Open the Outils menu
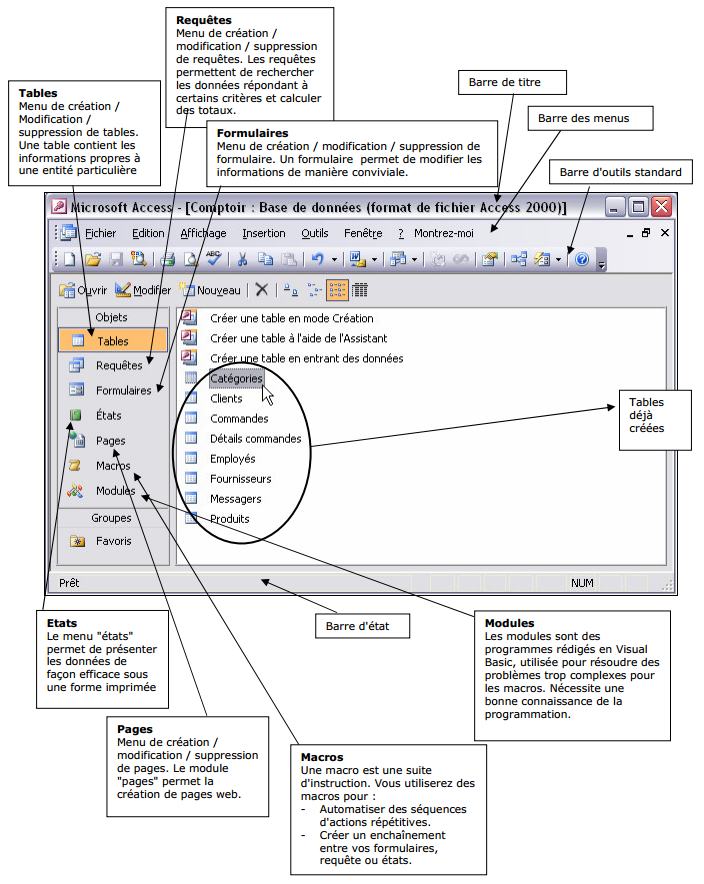 coord(315,233)
